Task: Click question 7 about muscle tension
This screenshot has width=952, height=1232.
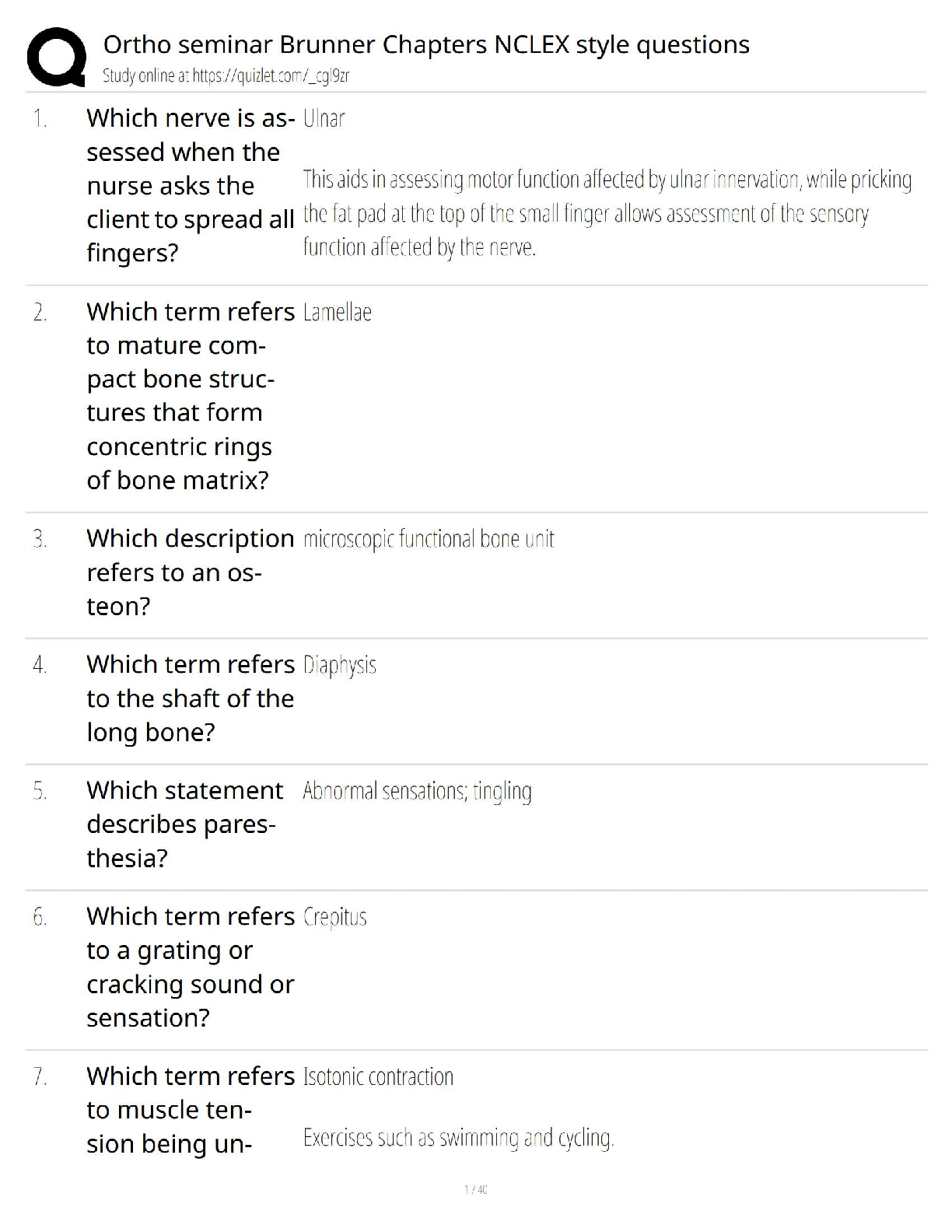Action: [190, 1110]
